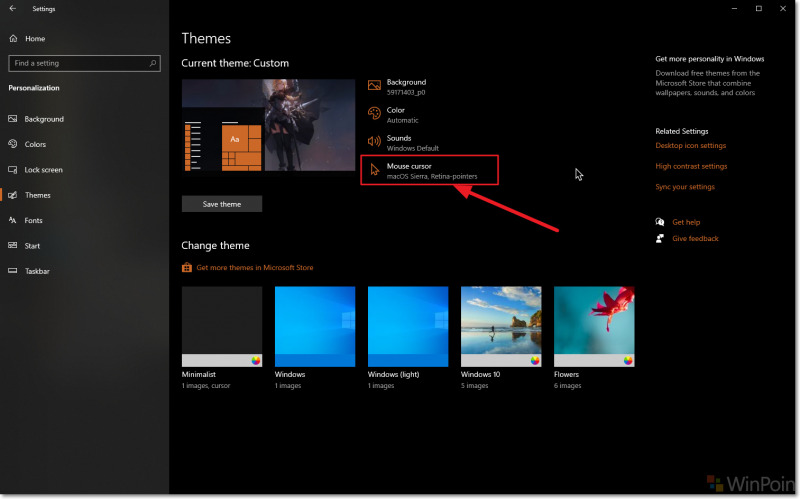Open Start personalization
The height and width of the screenshot is (499, 800).
(32, 246)
